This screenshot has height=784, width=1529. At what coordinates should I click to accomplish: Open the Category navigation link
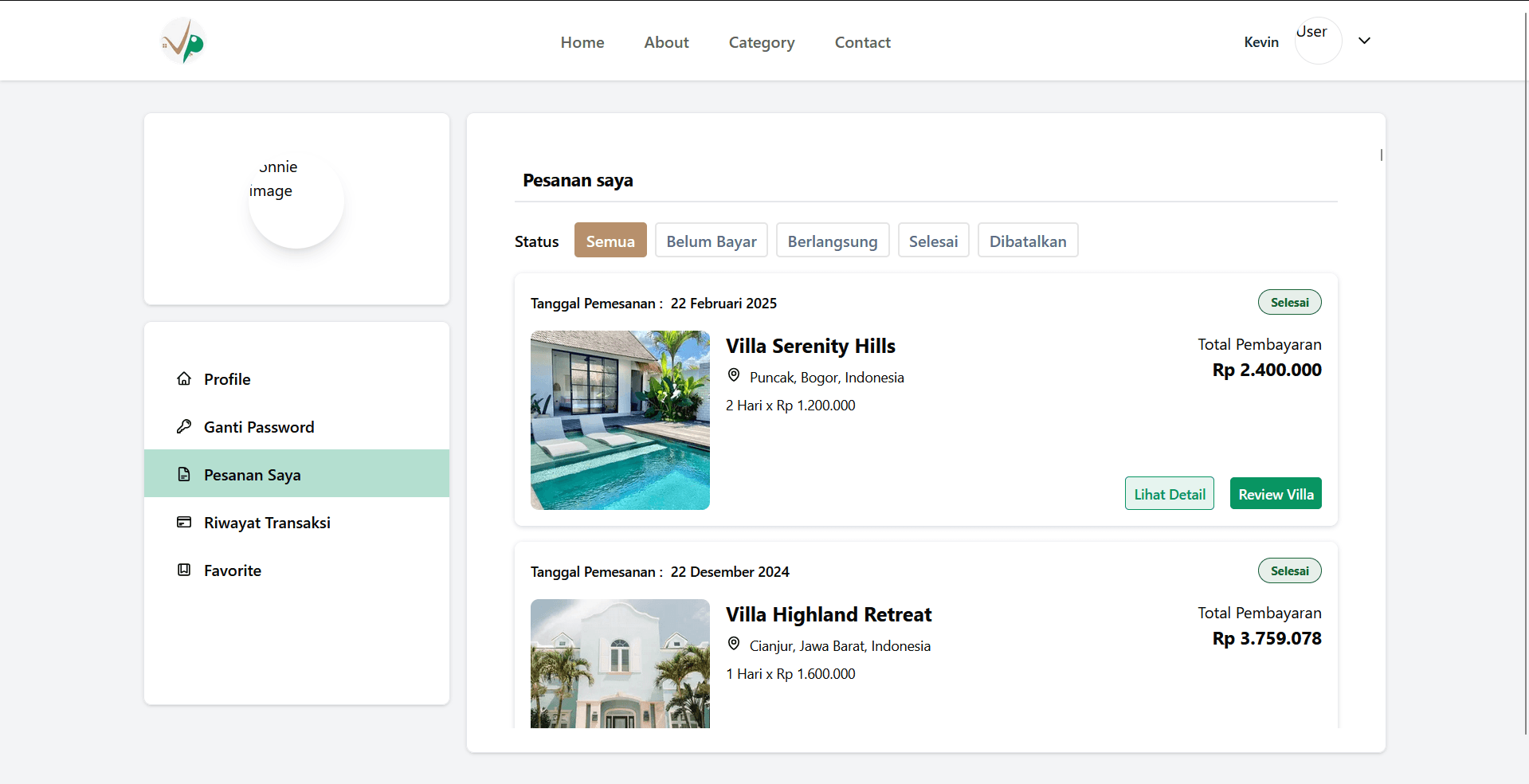[x=762, y=42]
